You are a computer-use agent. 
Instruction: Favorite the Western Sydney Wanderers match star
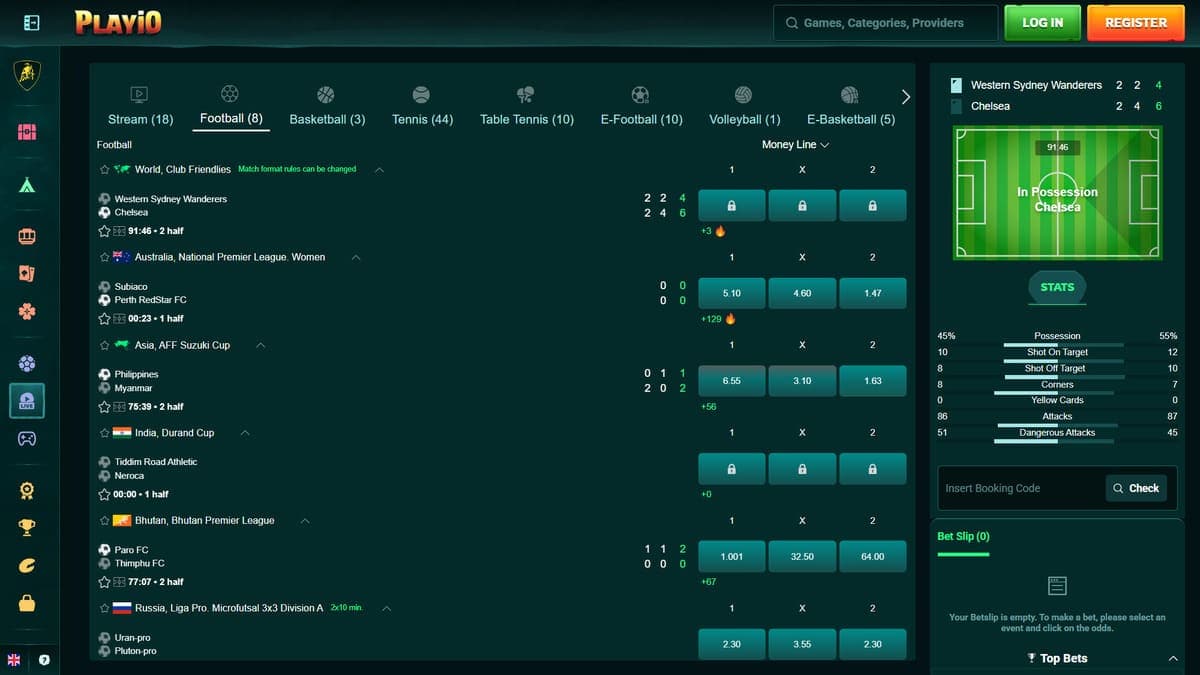pos(104,231)
